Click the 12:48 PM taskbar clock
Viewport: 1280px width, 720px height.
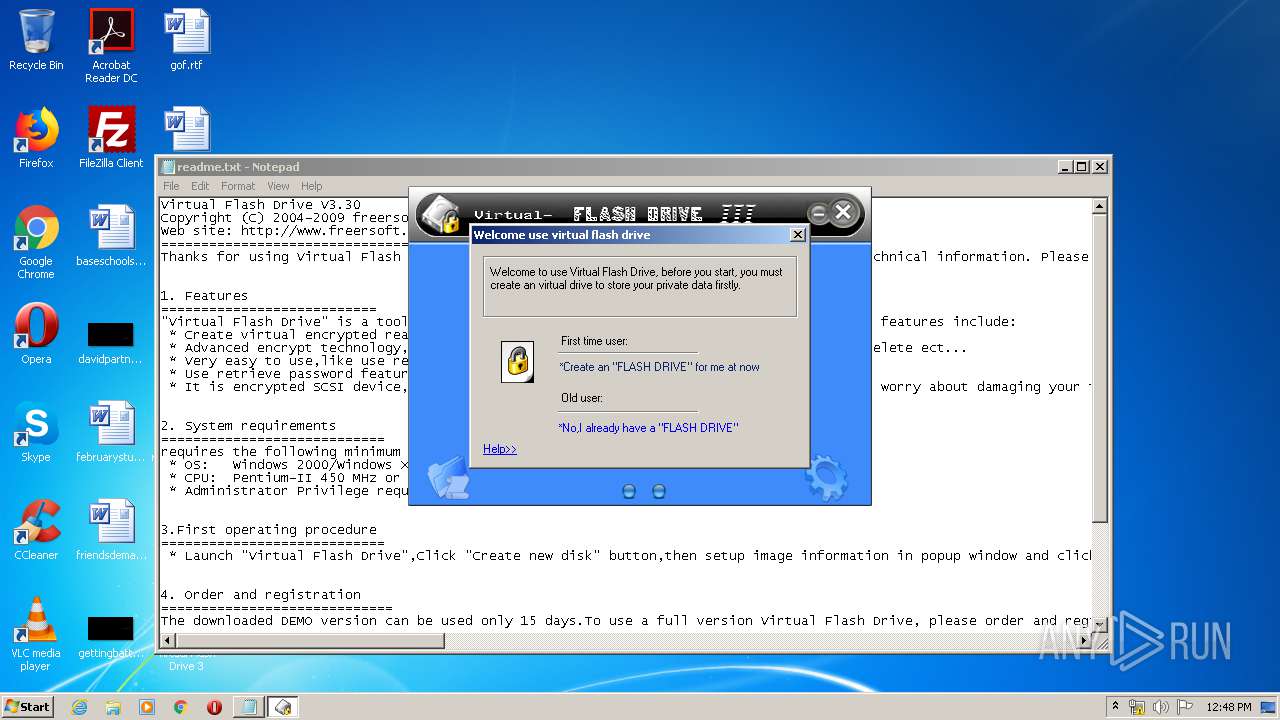[x=1229, y=707]
